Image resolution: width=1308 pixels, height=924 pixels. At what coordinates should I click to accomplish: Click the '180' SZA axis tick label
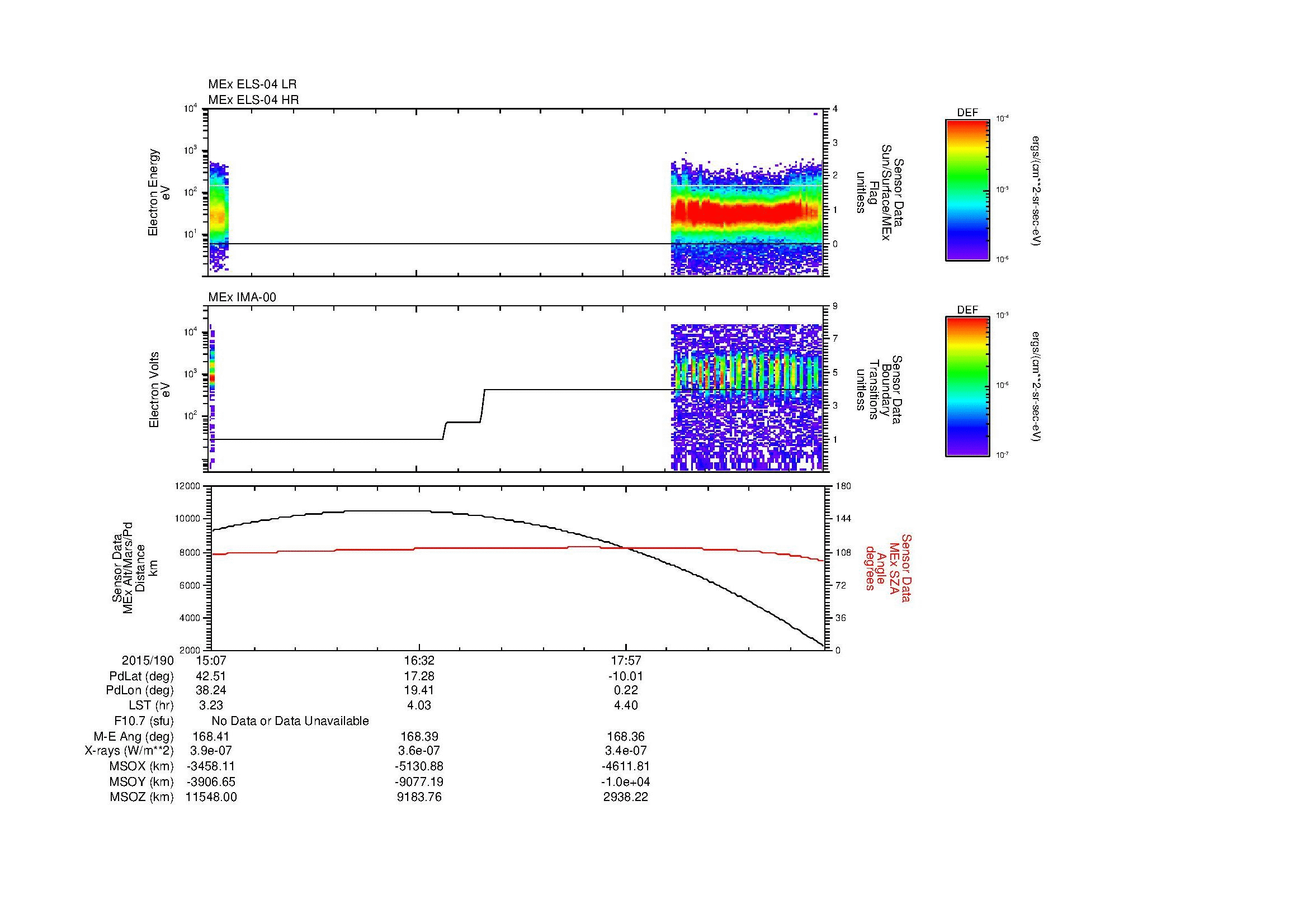[843, 486]
